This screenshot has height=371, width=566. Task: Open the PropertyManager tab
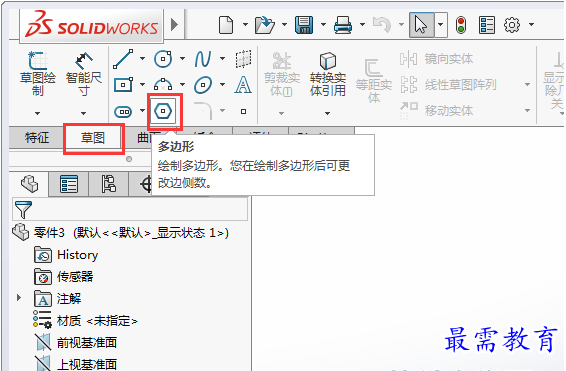coord(69,184)
